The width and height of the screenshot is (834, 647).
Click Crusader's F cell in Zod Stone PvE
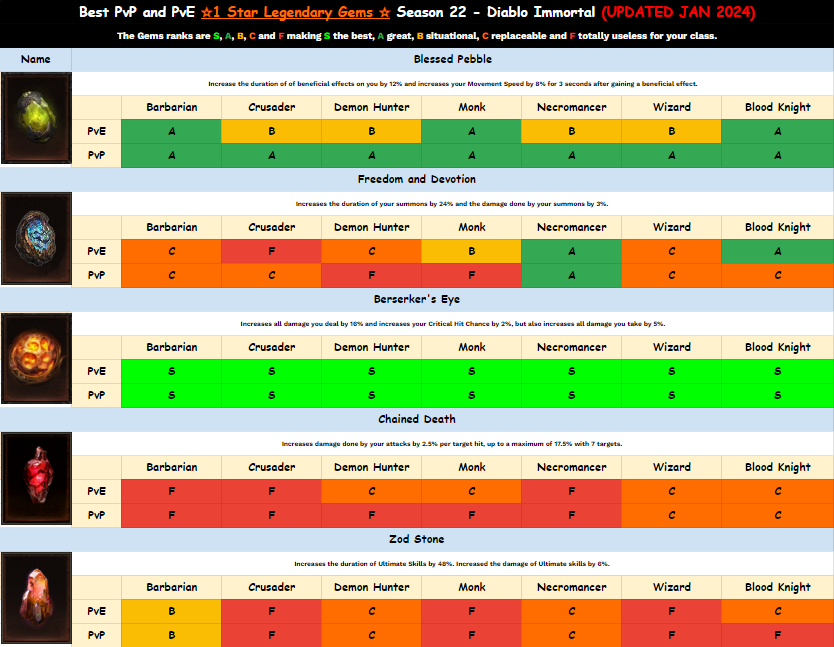pos(271,611)
